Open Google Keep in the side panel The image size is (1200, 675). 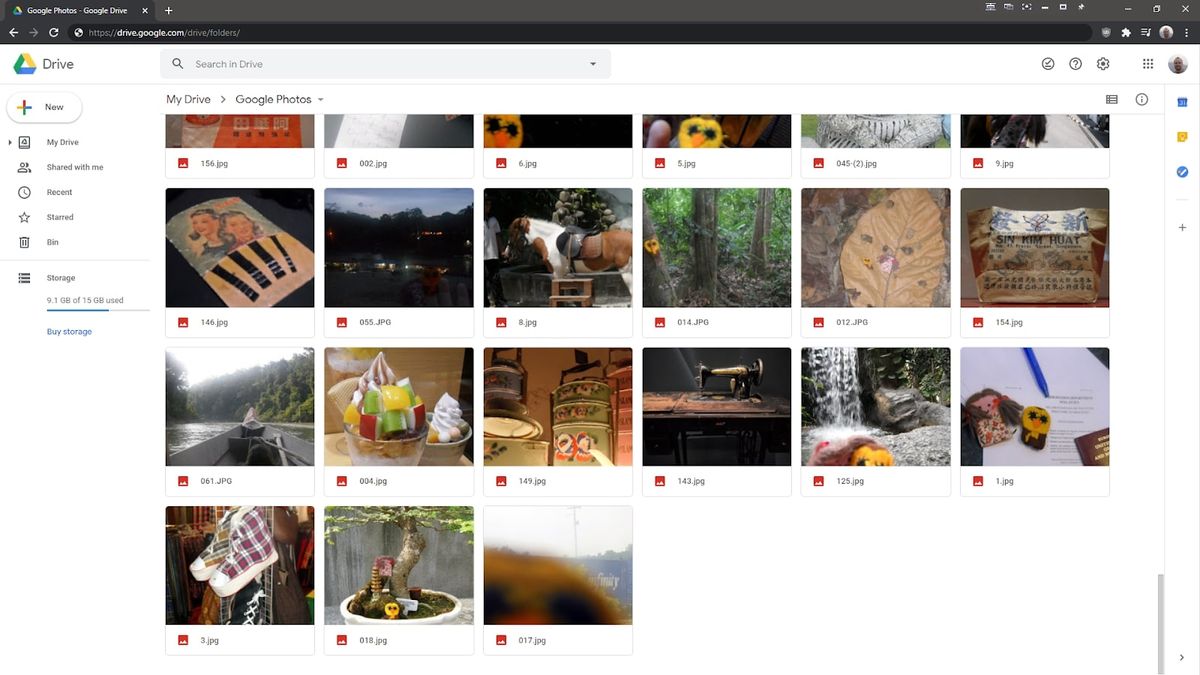(1182, 136)
